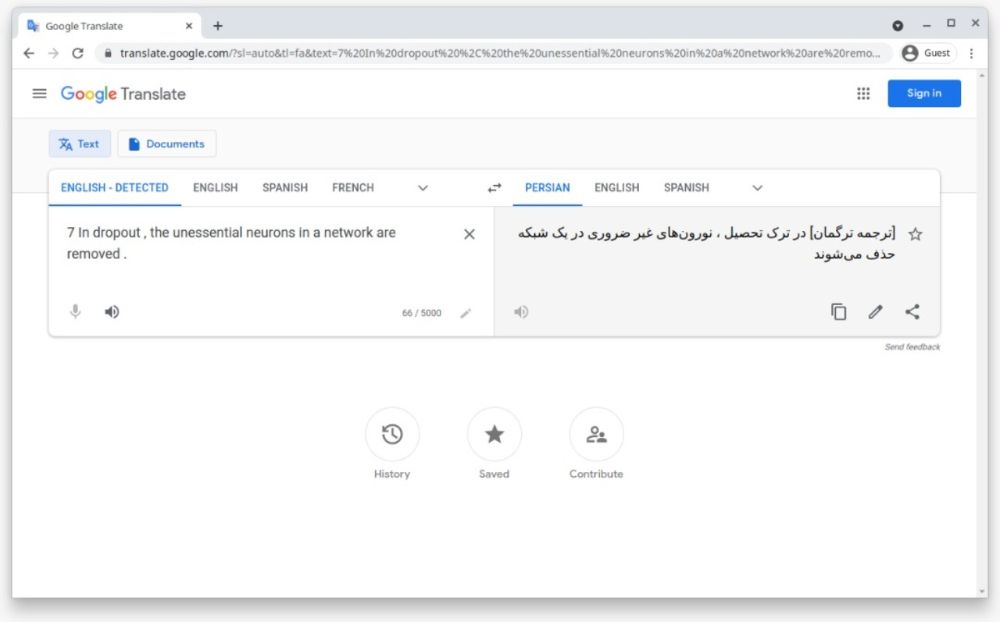The image size is (1000, 622).
Task: Select English as target language
Action: pos(617,188)
